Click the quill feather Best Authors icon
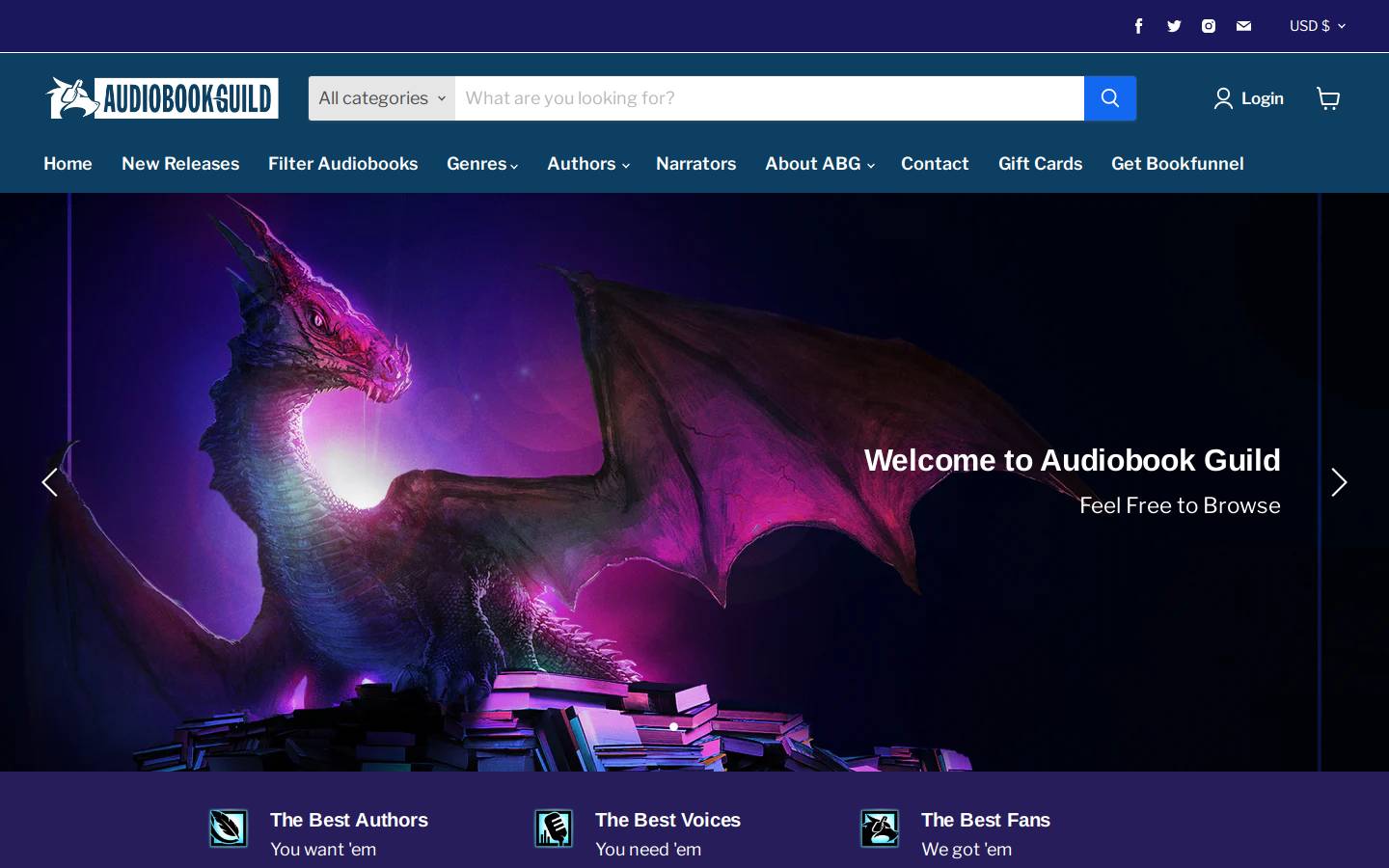 229,828
